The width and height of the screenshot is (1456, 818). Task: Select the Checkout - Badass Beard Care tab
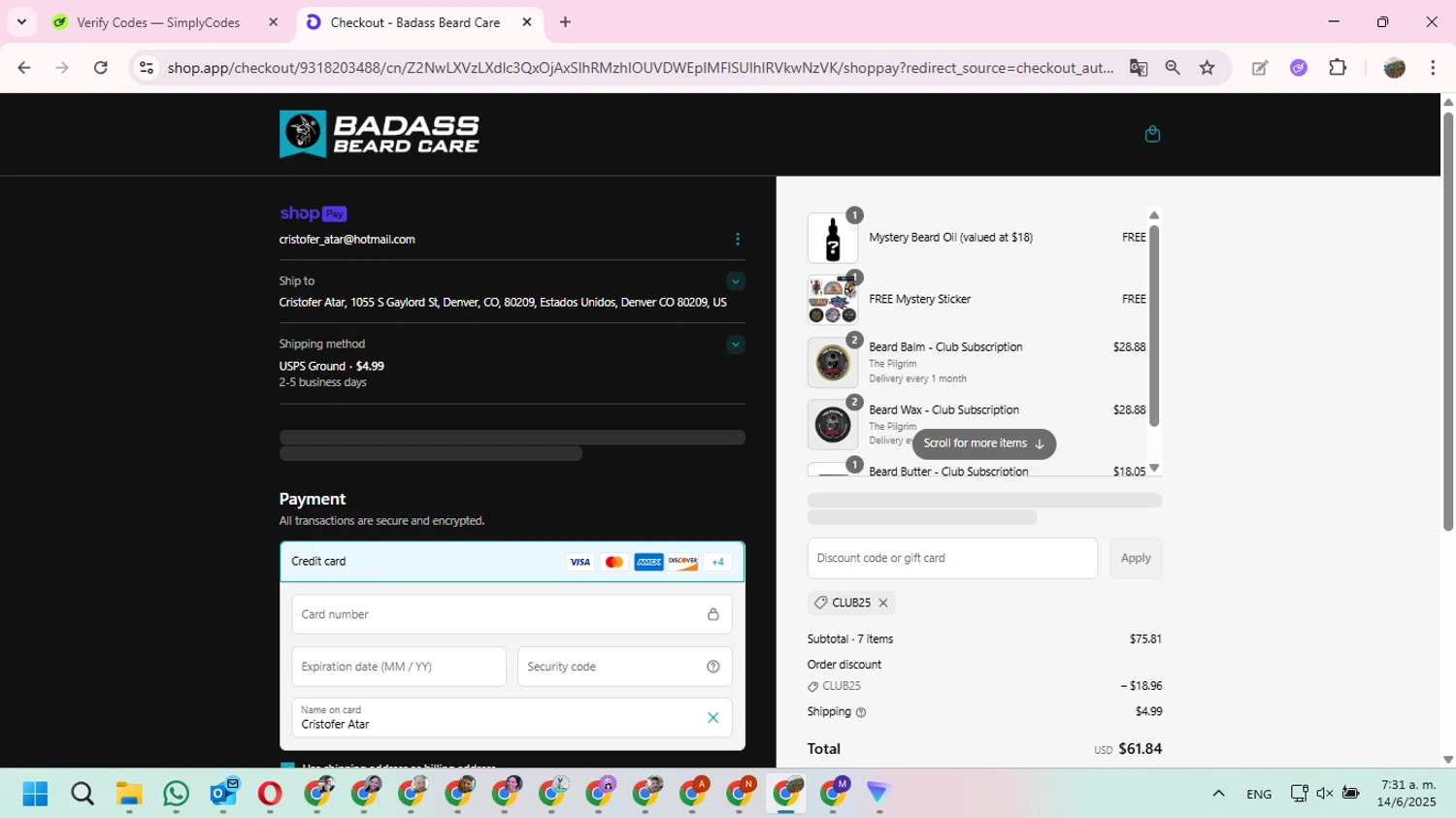click(415, 22)
